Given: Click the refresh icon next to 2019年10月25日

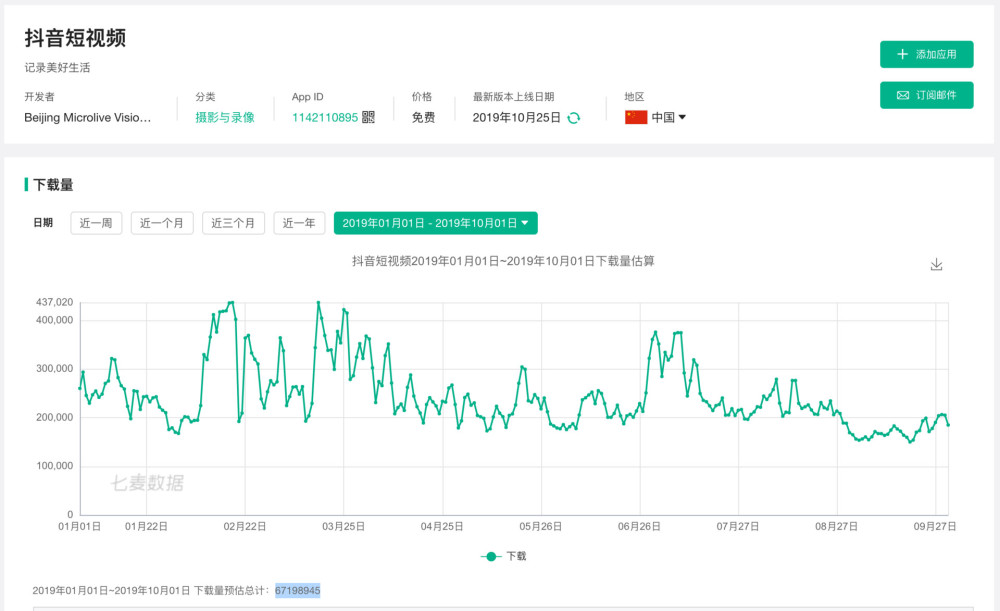Looking at the screenshot, I should click(x=574, y=118).
